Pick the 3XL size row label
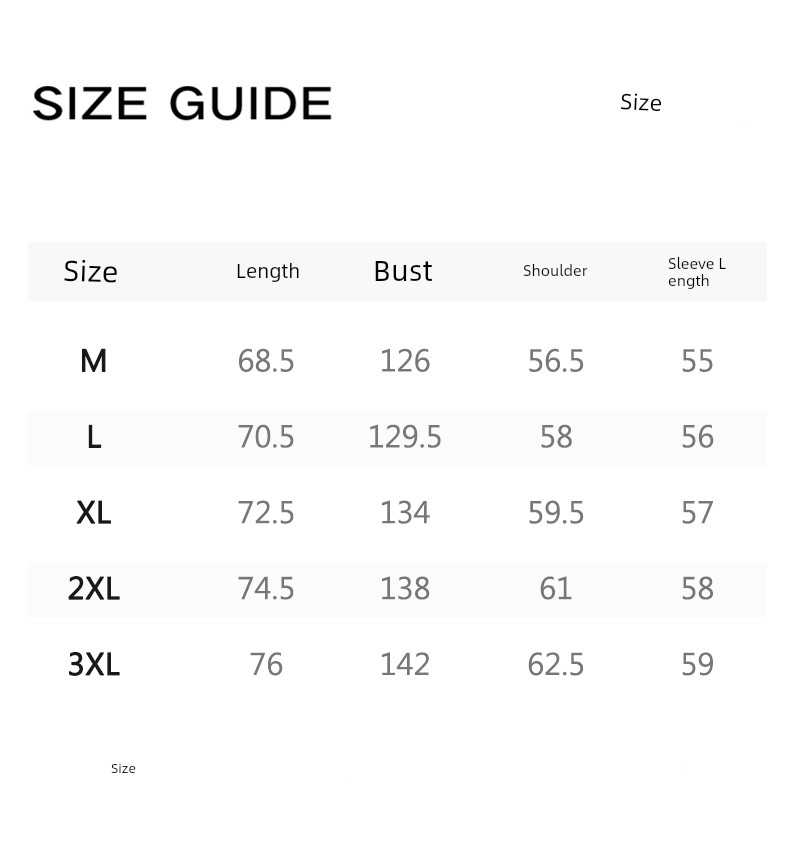This screenshot has width=790, height=845. click(x=94, y=665)
